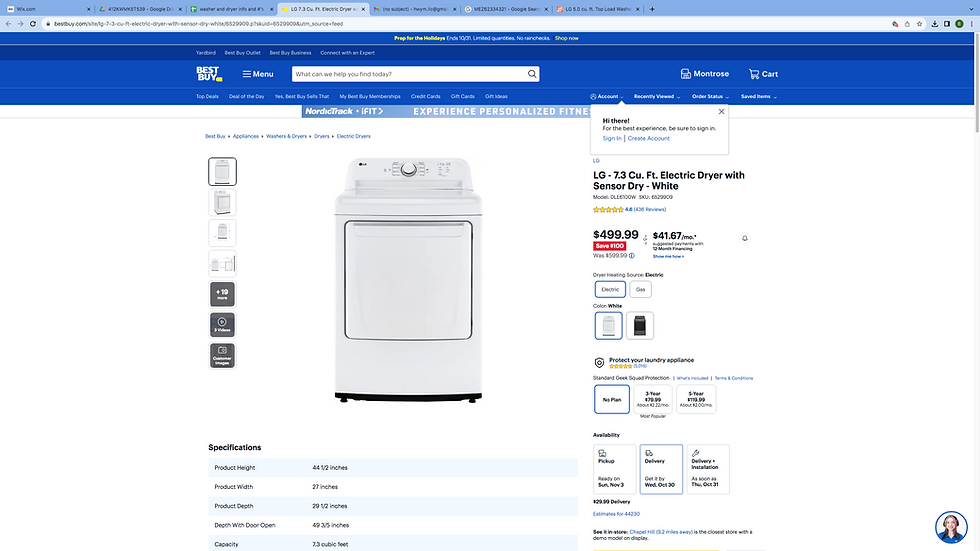980x551 pixels.
Task: Click the Sign In link
Action: pyautogui.click(x=612, y=138)
